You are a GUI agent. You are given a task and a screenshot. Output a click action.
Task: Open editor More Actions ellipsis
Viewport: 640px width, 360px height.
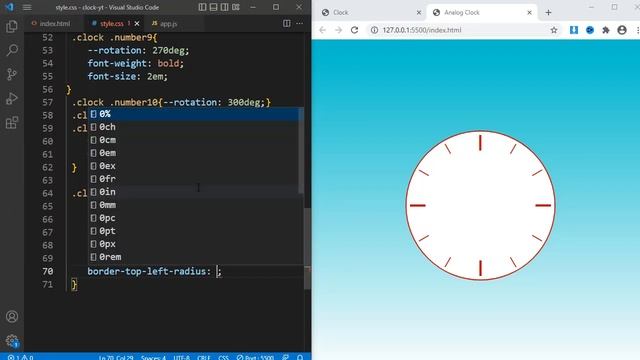[300, 24]
